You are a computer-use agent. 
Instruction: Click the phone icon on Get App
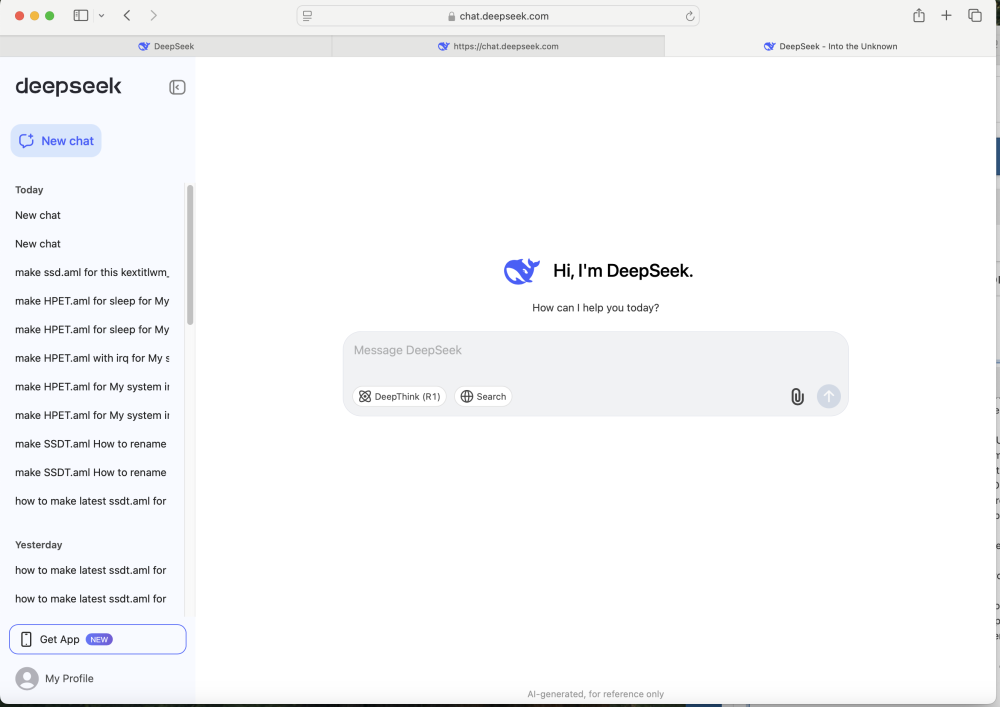(x=26, y=639)
